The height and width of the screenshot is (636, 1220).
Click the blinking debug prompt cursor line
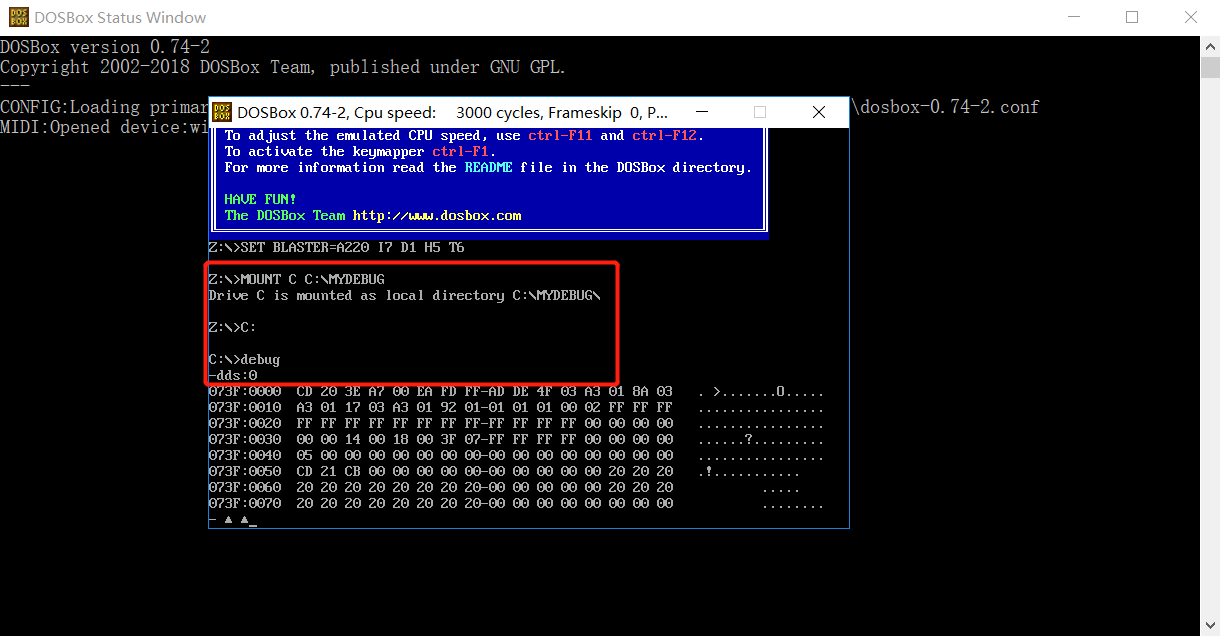pos(232,519)
